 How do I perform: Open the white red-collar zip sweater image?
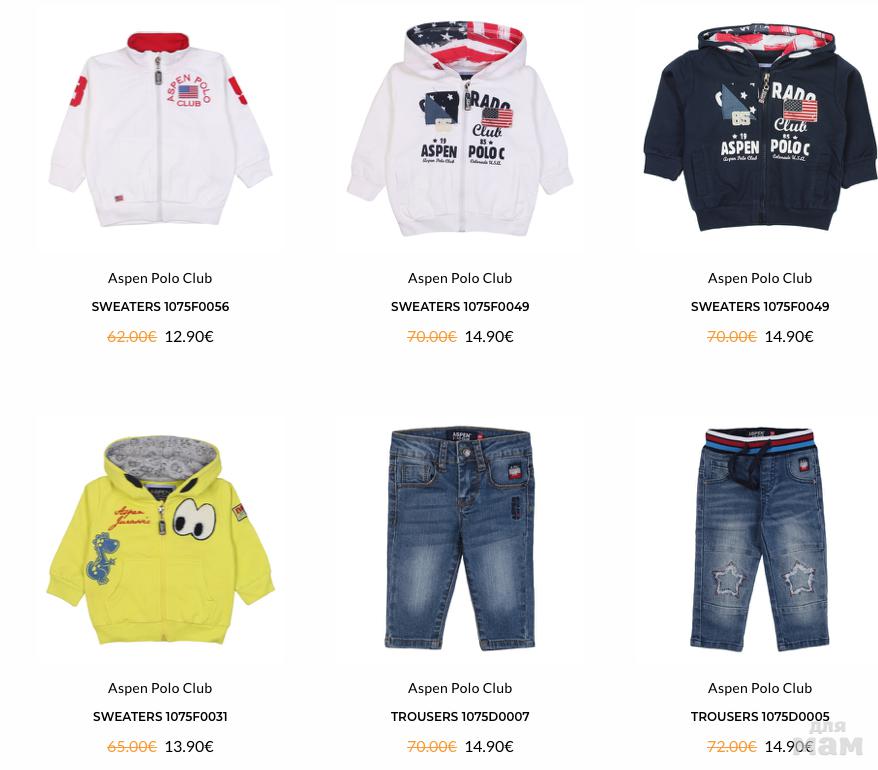160,129
